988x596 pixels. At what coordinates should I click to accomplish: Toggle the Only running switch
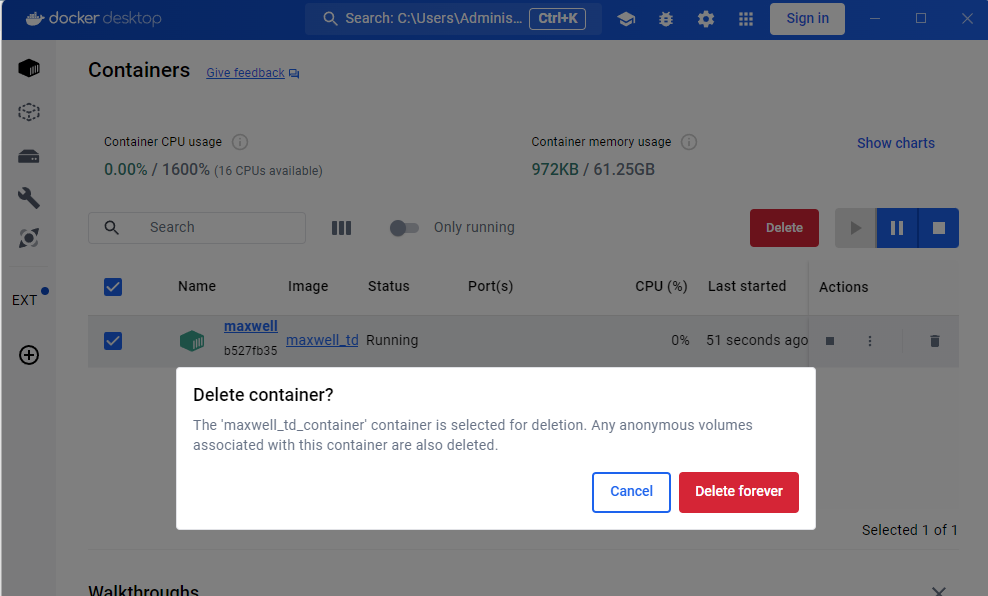404,227
